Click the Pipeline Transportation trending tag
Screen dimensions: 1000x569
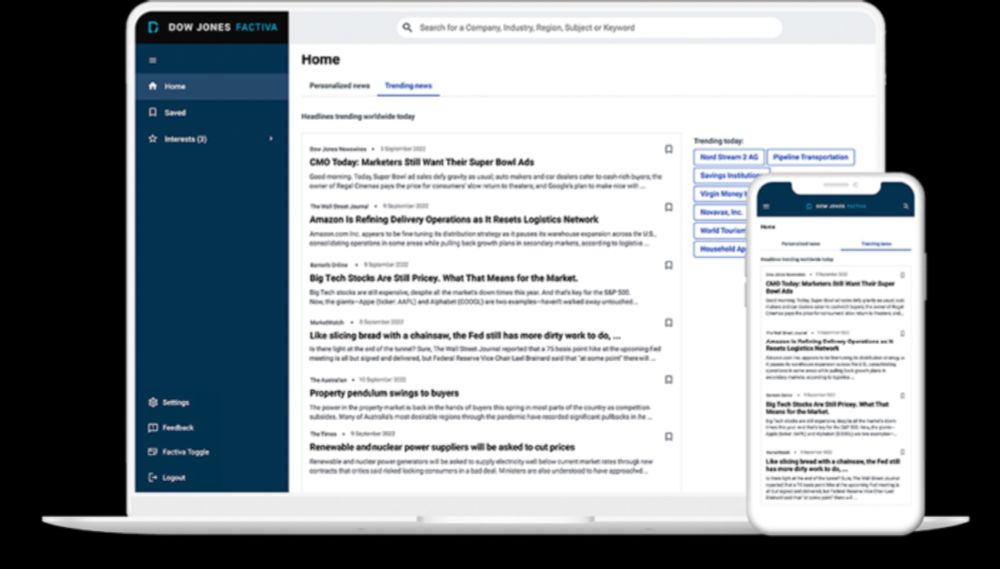tap(811, 157)
